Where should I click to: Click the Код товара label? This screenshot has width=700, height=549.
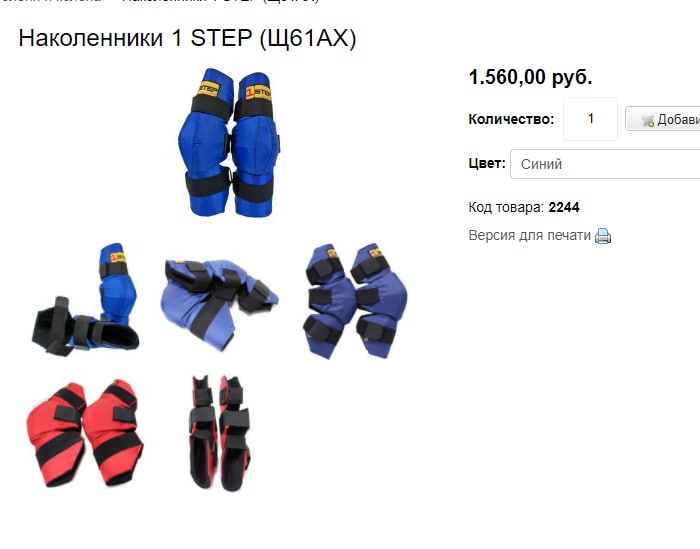pyautogui.click(x=506, y=207)
